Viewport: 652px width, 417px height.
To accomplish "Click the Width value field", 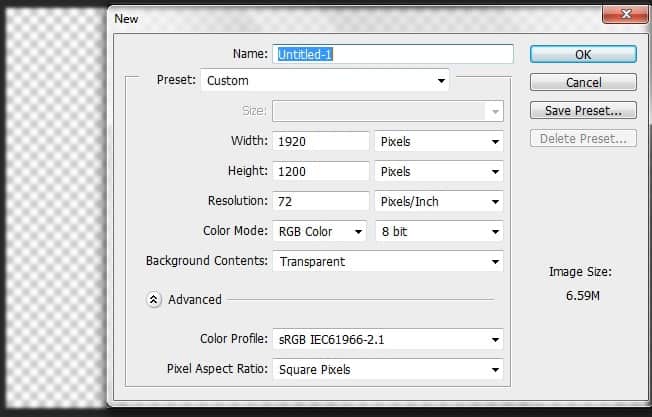I will click(x=321, y=141).
